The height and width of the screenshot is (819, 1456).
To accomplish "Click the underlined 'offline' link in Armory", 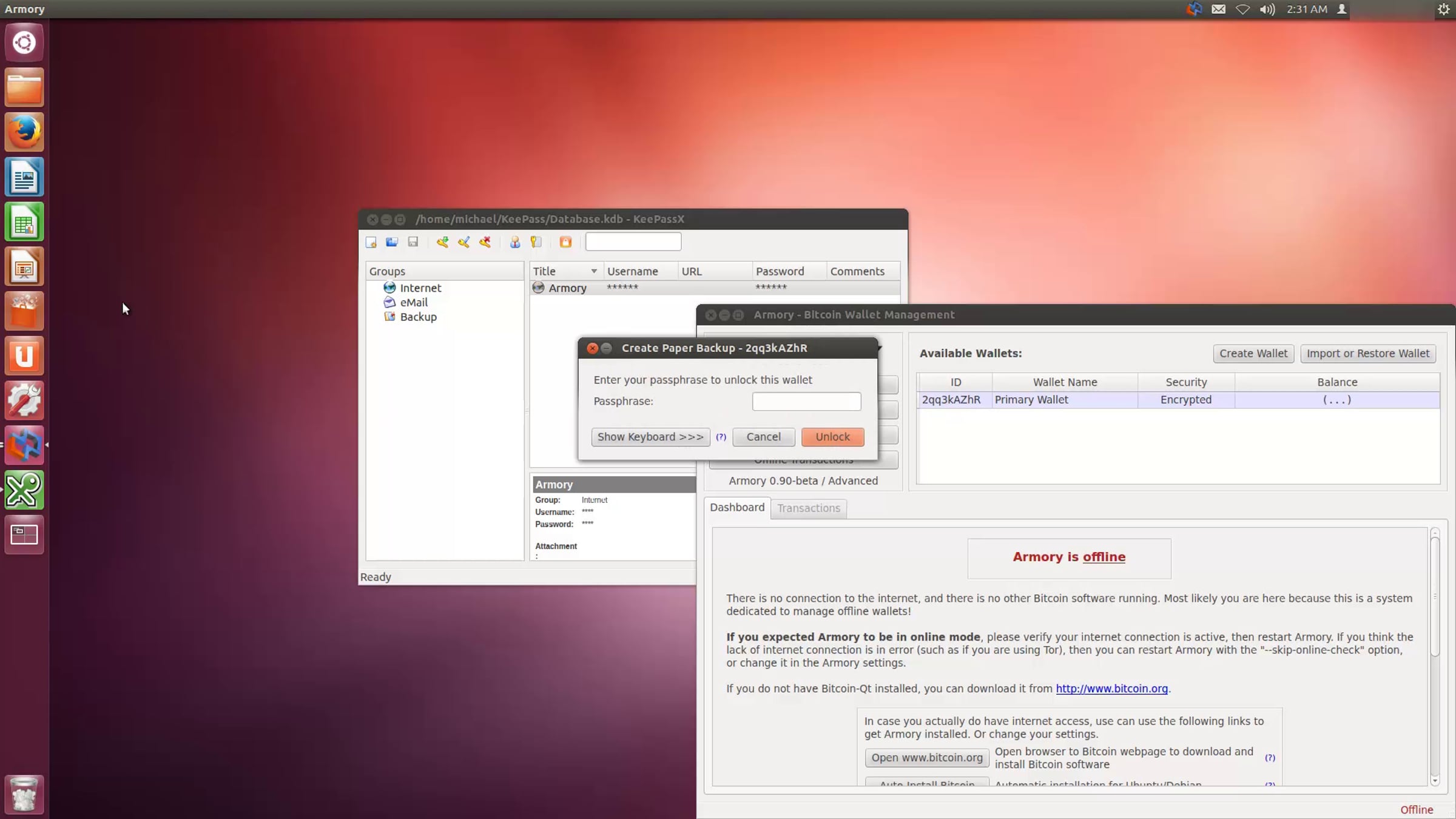I will click(1104, 557).
